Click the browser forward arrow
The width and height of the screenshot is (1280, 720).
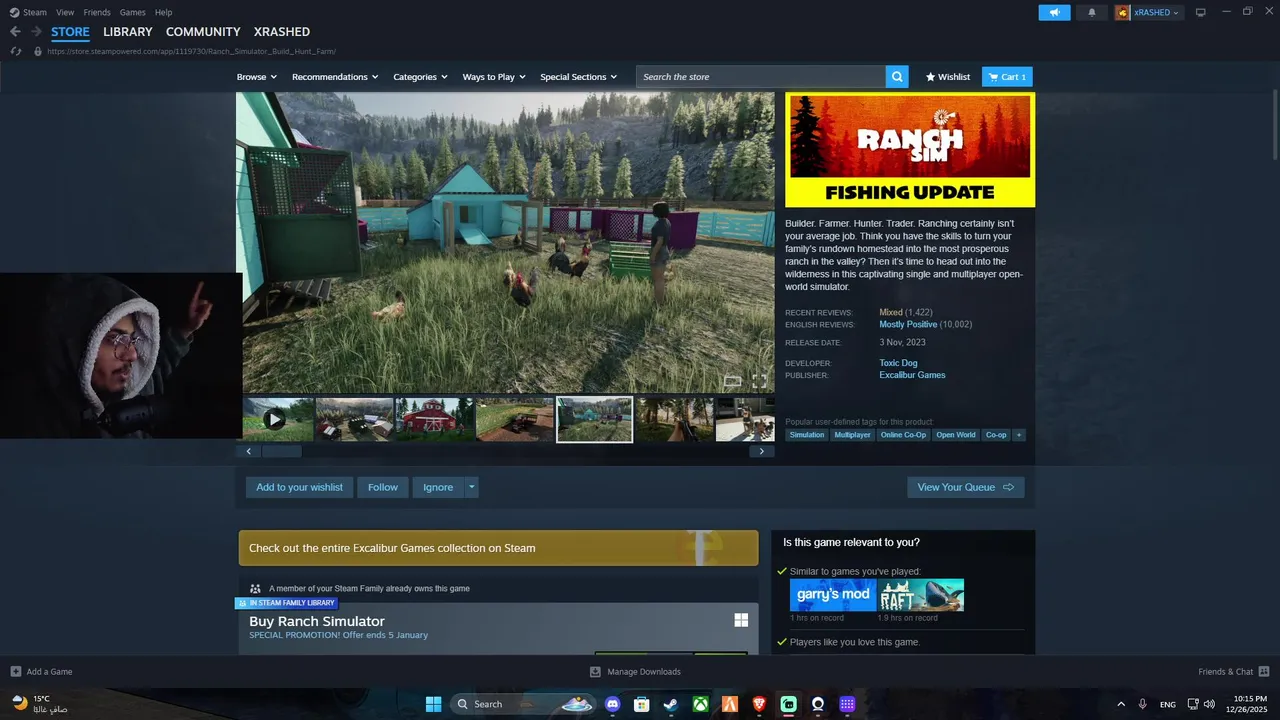pos(36,32)
